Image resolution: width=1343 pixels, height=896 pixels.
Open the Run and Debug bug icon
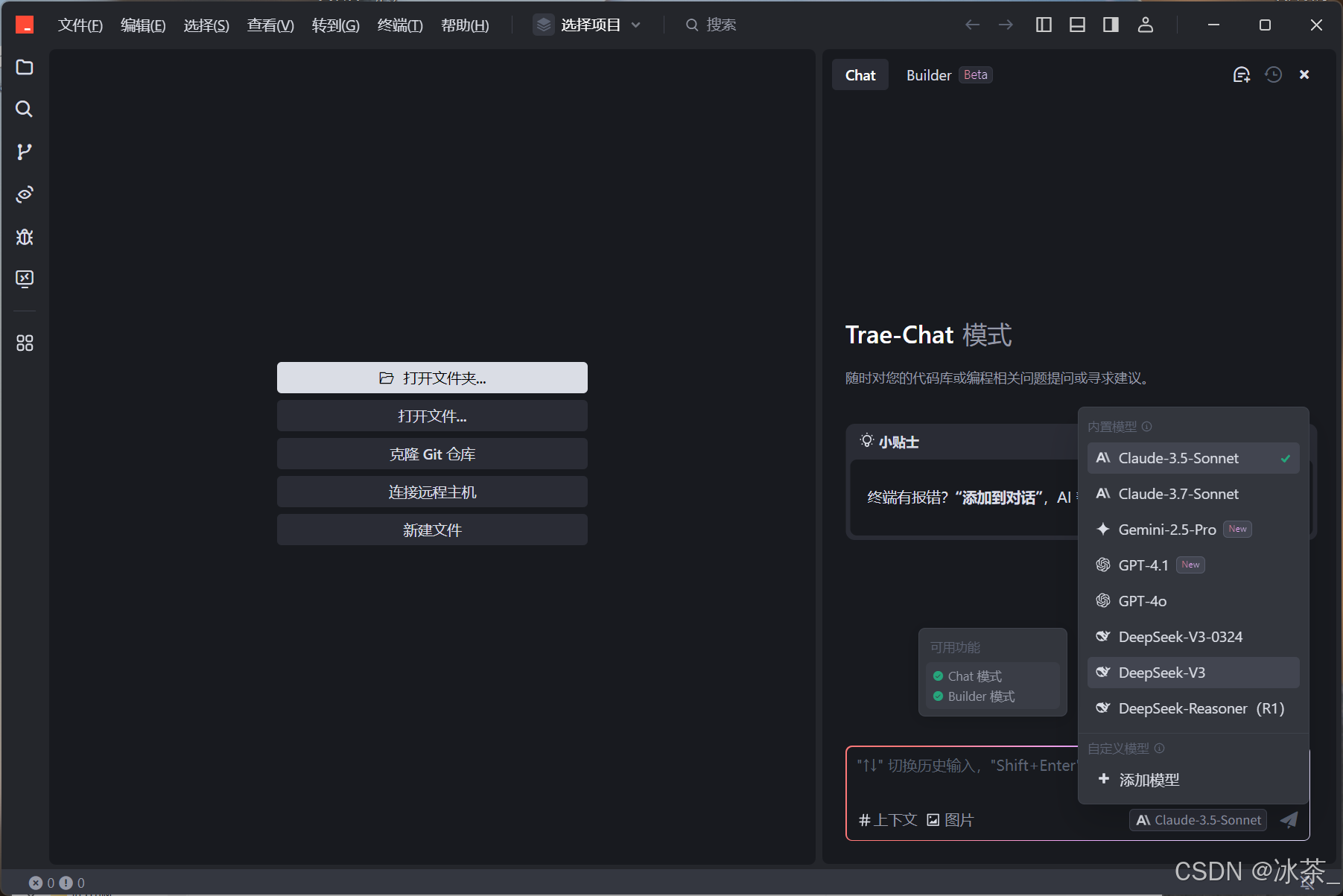25,237
